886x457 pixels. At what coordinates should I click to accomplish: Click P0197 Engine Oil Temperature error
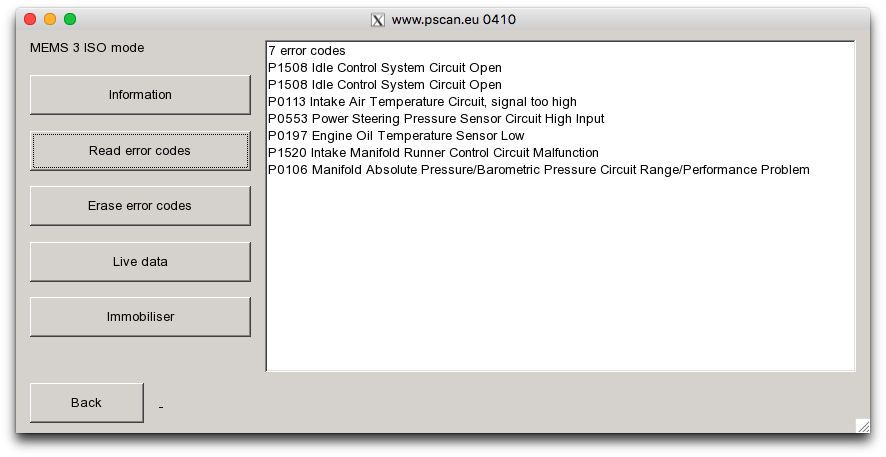396,136
